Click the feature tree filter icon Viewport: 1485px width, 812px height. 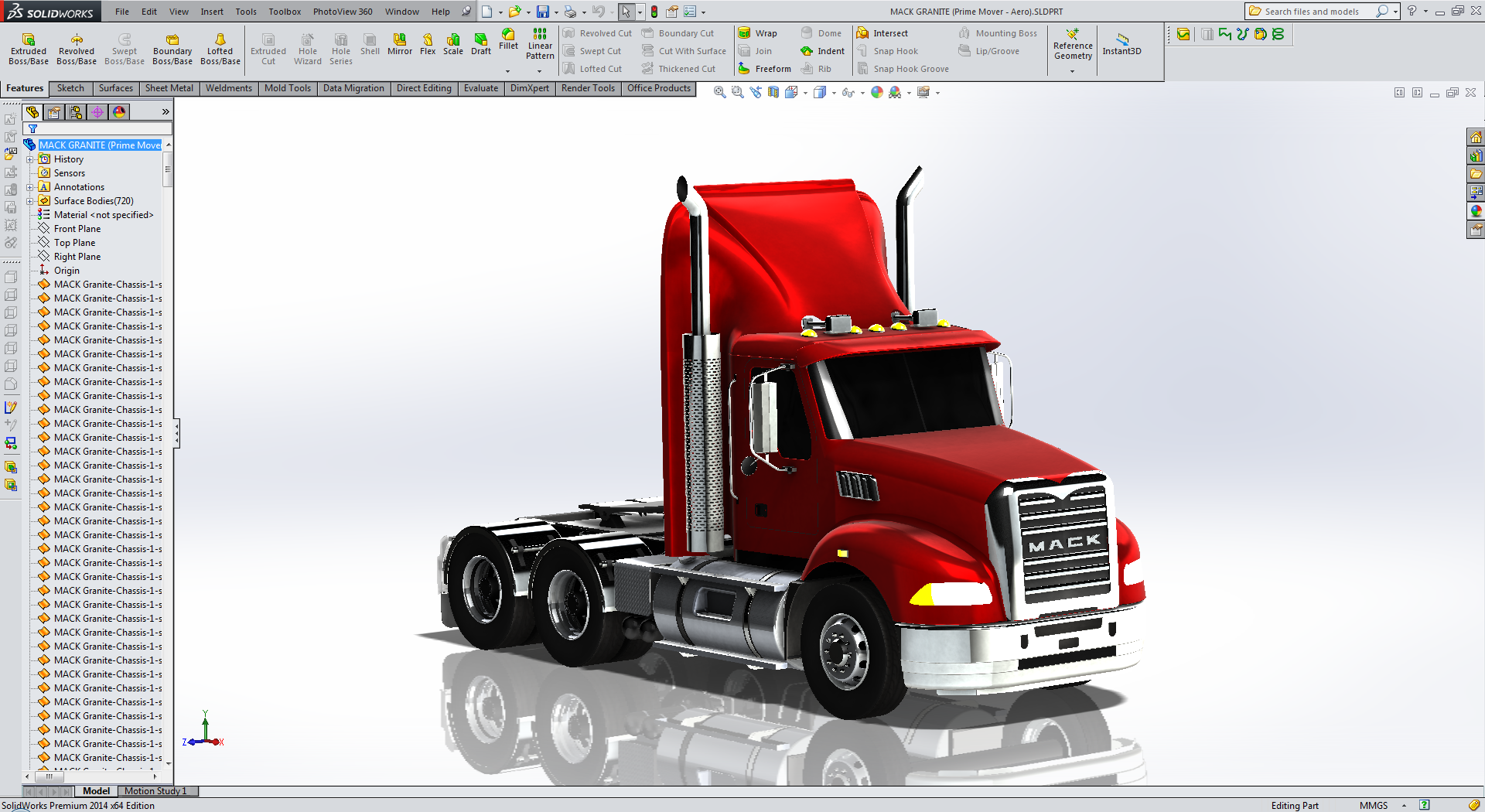32,129
